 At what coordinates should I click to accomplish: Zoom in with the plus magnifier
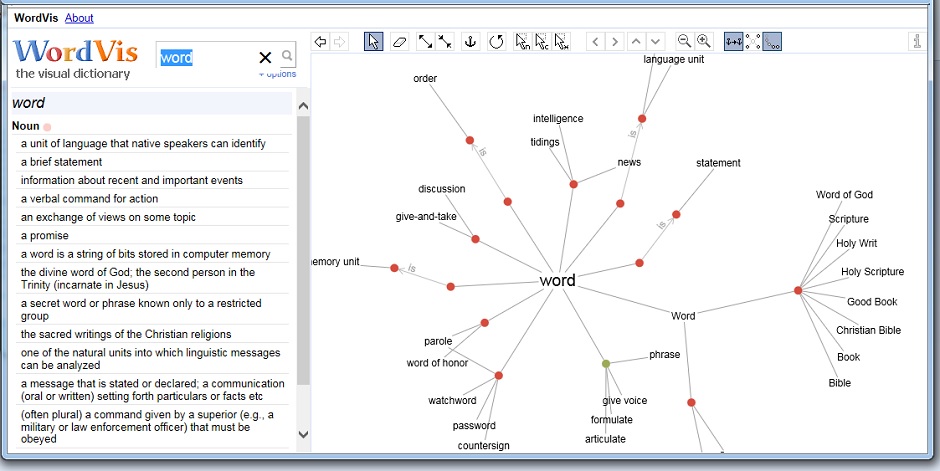click(x=704, y=41)
